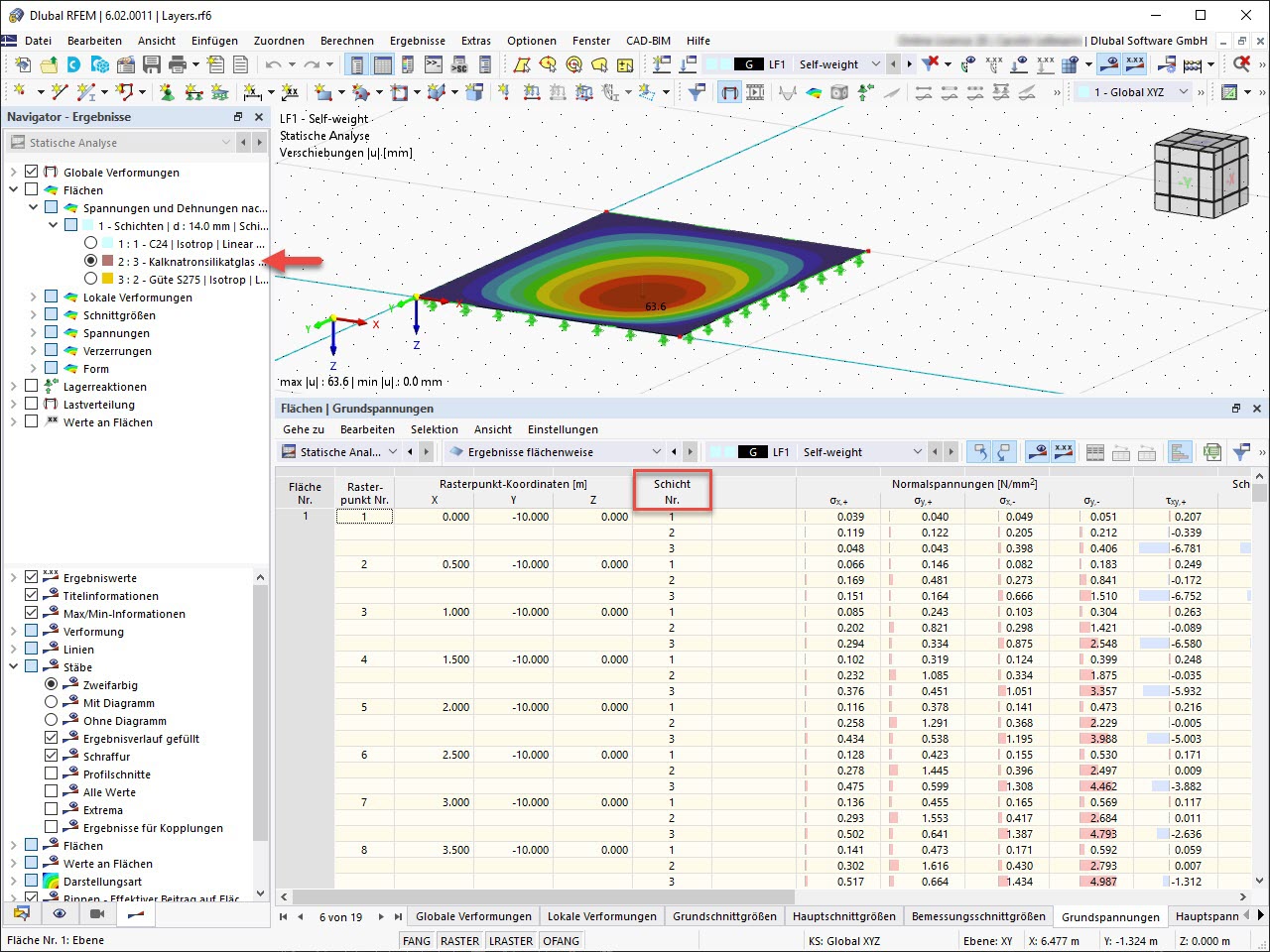Undo the last action

[273, 64]
